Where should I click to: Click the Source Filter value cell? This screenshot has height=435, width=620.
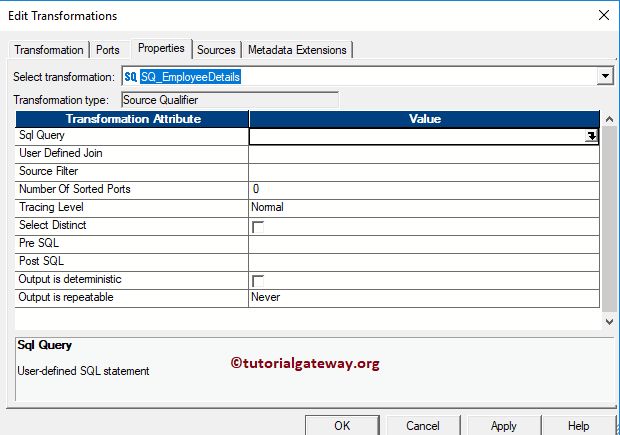[424, 172]
